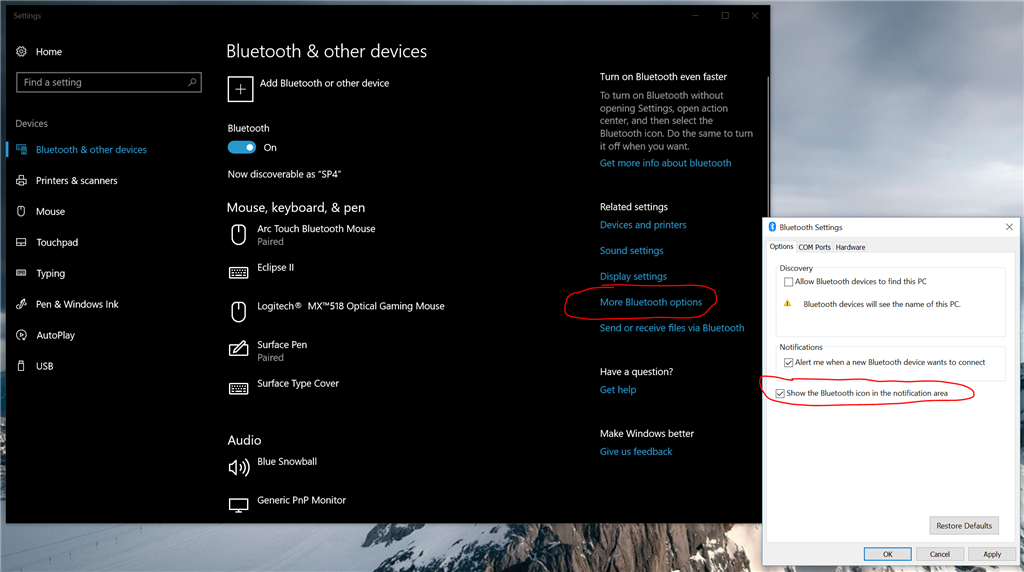Click the Generic PnP Monitor icon
The height and width of the screenshot is (572, 1024).
click(x=238, y=505)
